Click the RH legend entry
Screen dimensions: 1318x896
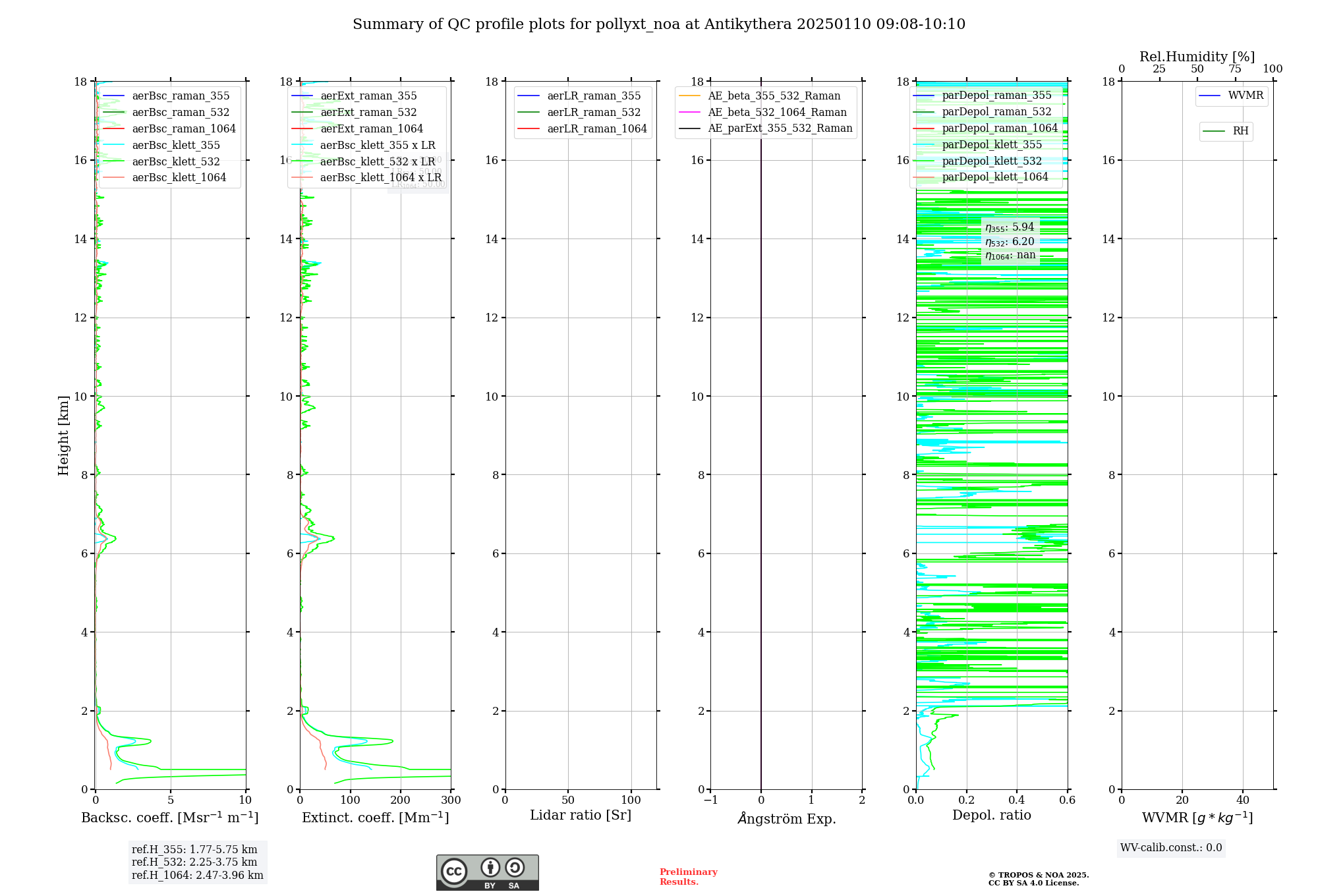click(1226, 132)
